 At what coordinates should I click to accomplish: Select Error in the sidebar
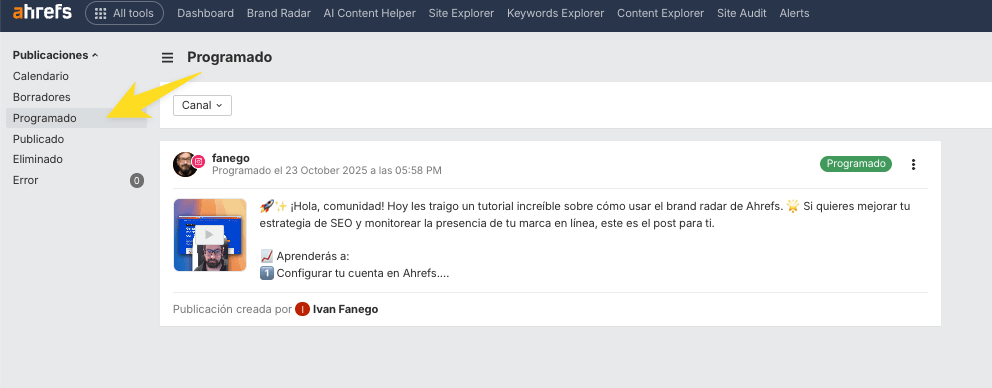pos(25,180)
